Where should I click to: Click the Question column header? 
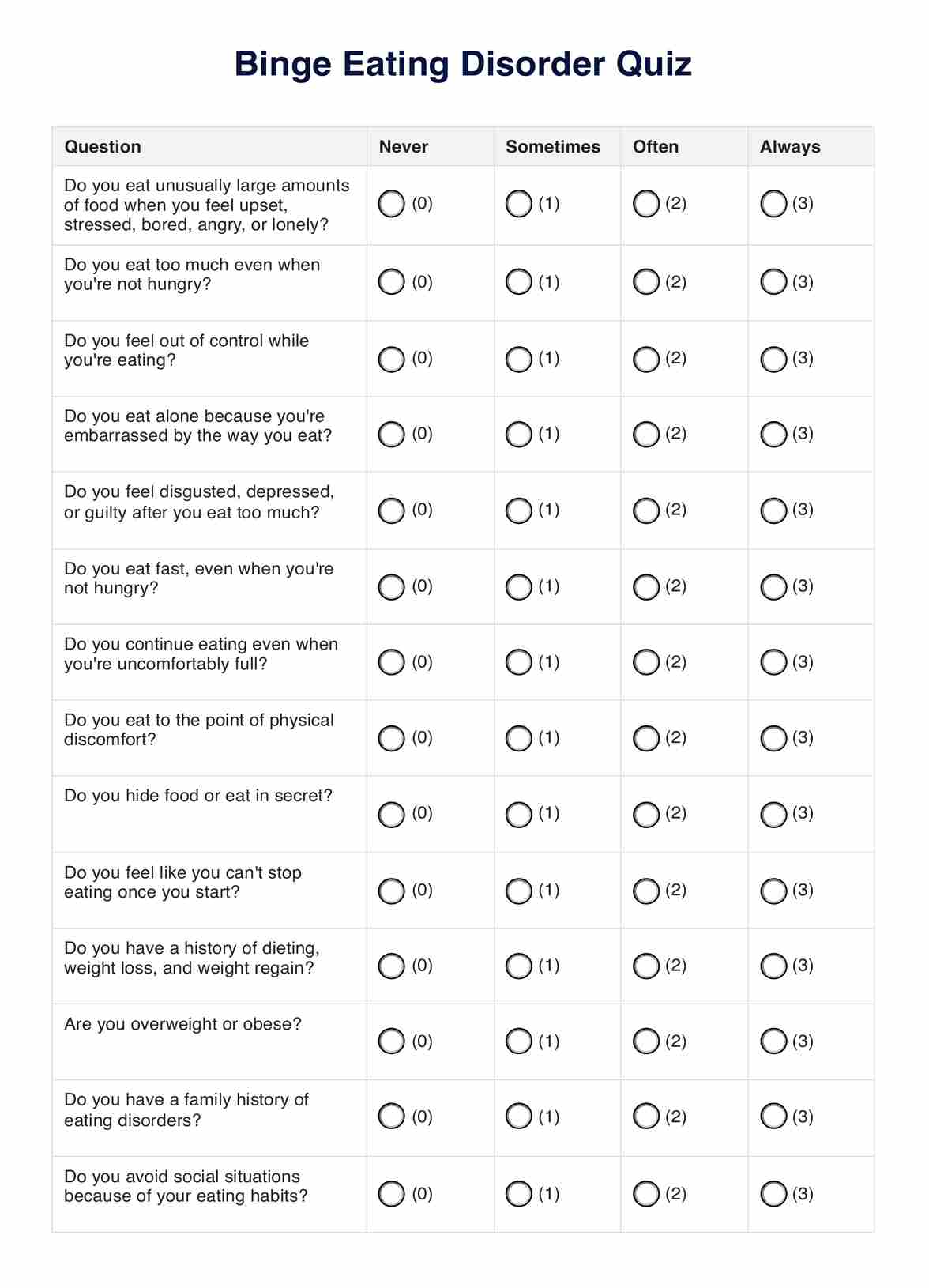(103, 147)
